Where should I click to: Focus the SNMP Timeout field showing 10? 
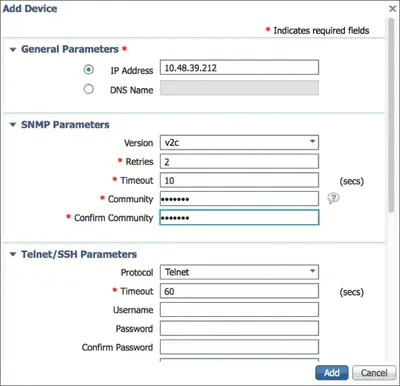pos(239,180)
